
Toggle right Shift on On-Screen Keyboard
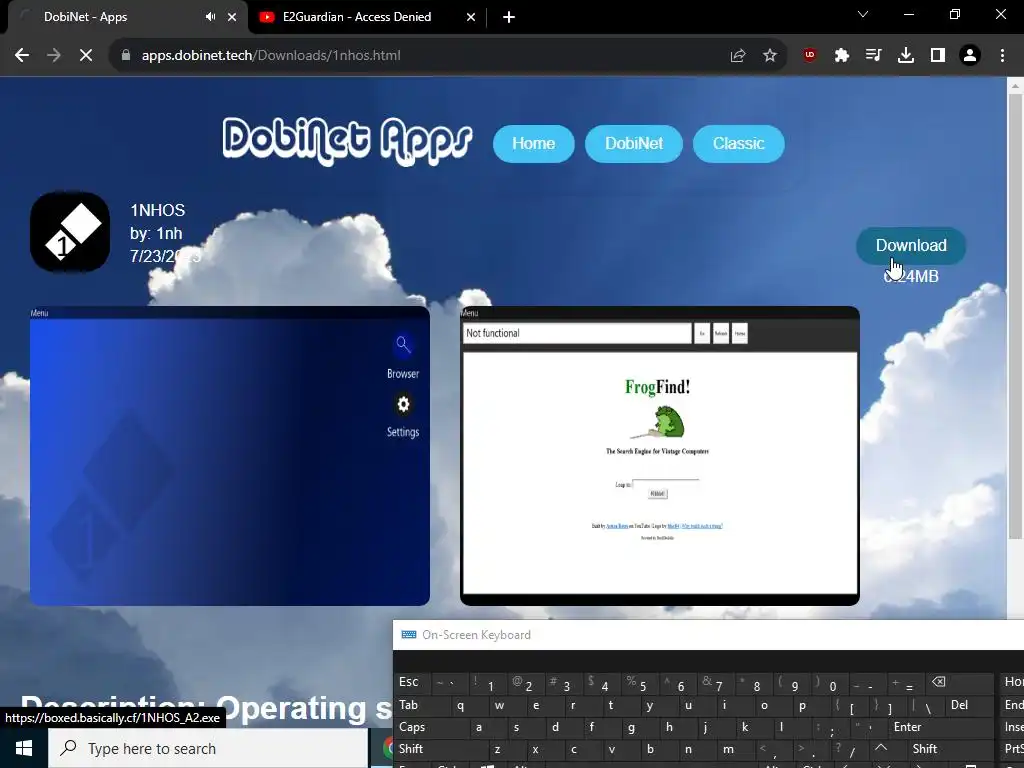click(949, 749)
